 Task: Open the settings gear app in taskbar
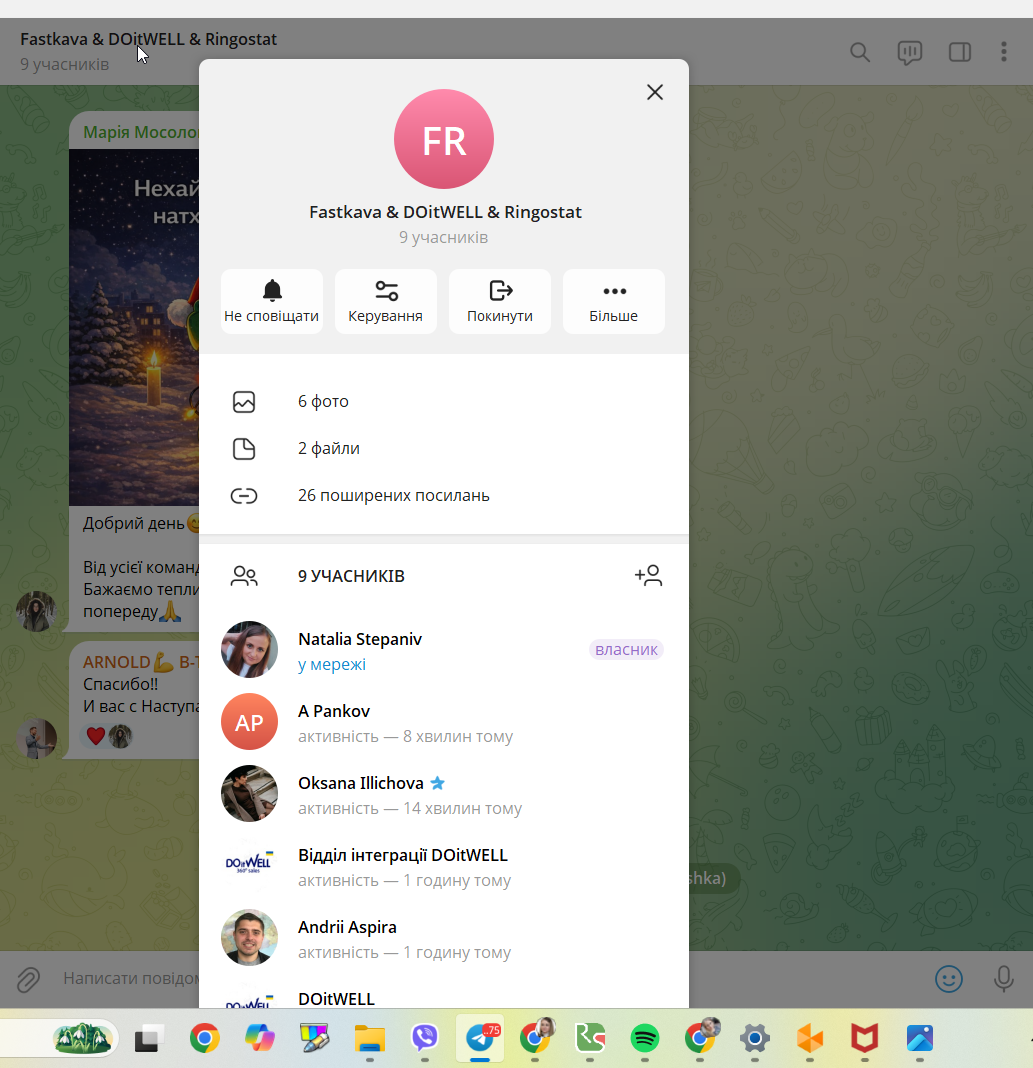click(754, 1038)
